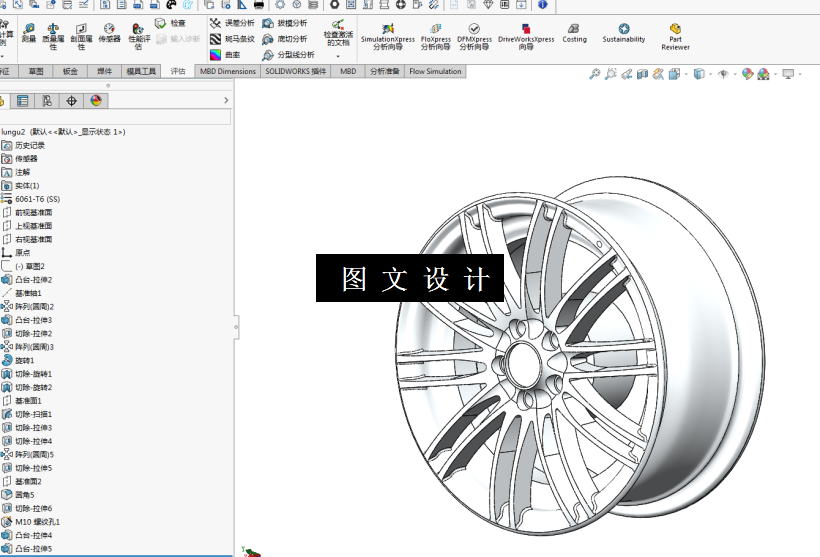Run the Check (检查) tool
820x557 pixels.
170,23
